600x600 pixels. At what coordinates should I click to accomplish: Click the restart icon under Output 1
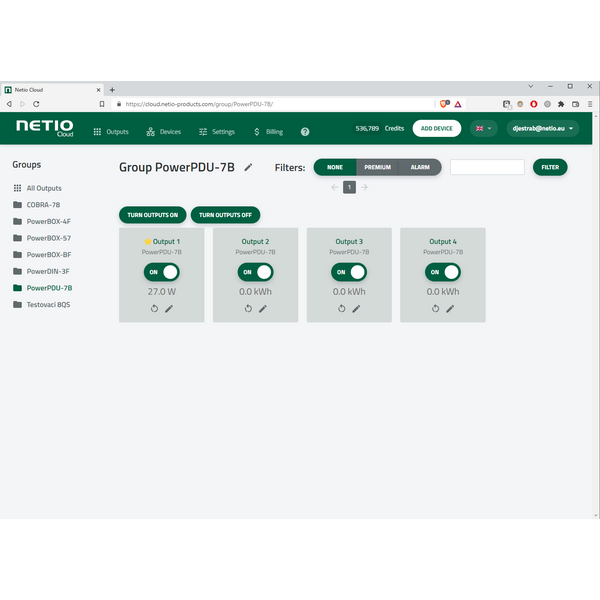(x=155, y=309)
